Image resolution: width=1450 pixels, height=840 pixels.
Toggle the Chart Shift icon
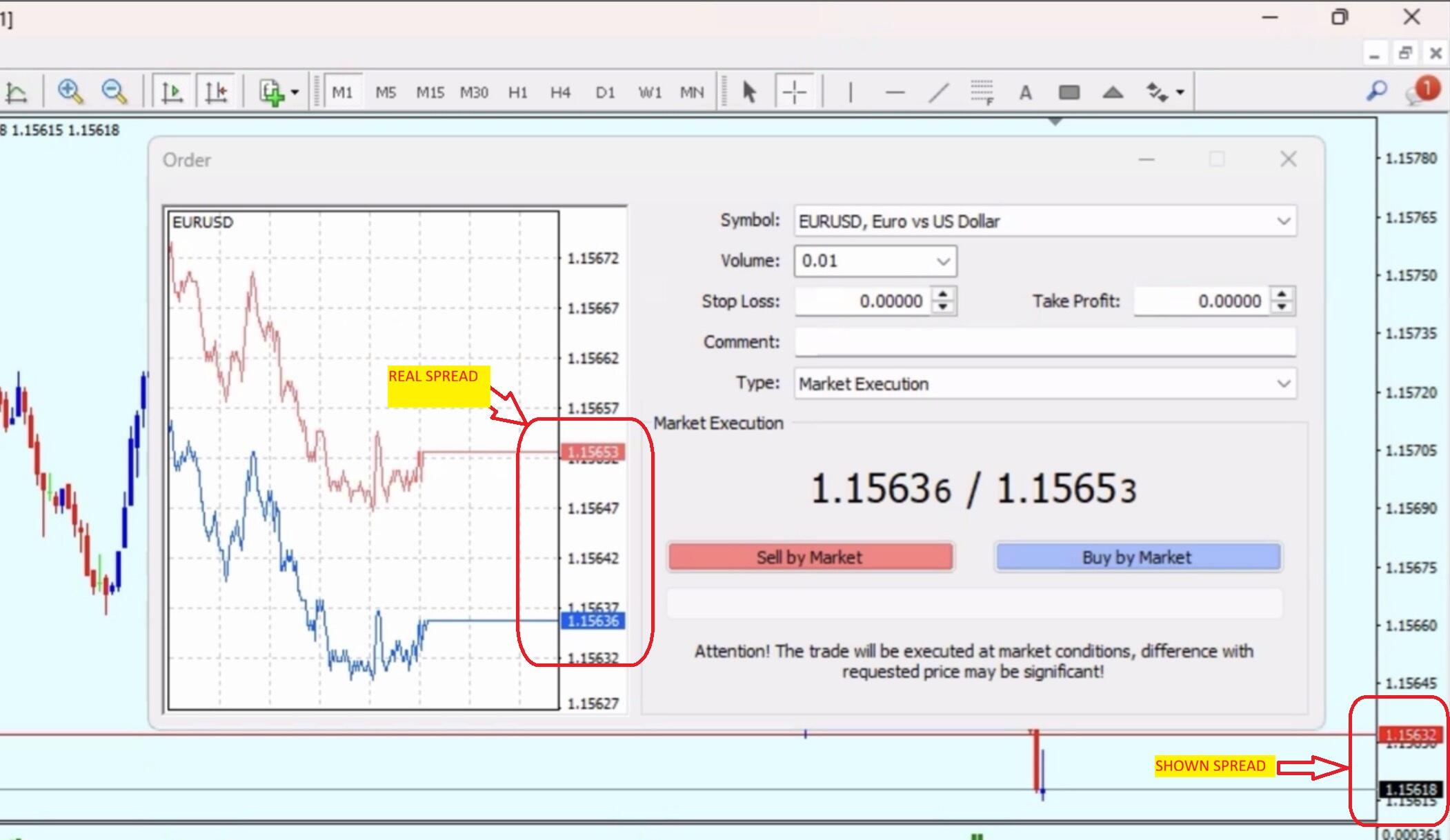click(216, 92)
